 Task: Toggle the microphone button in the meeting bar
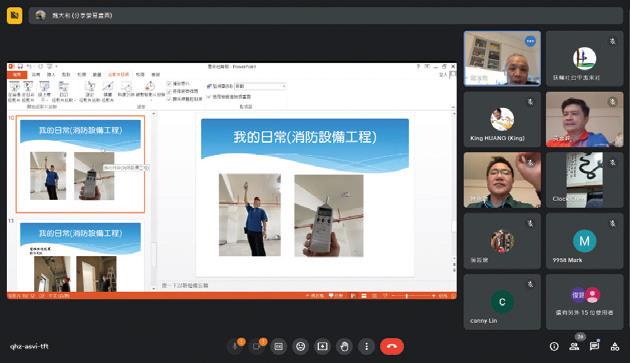[235, 346]
